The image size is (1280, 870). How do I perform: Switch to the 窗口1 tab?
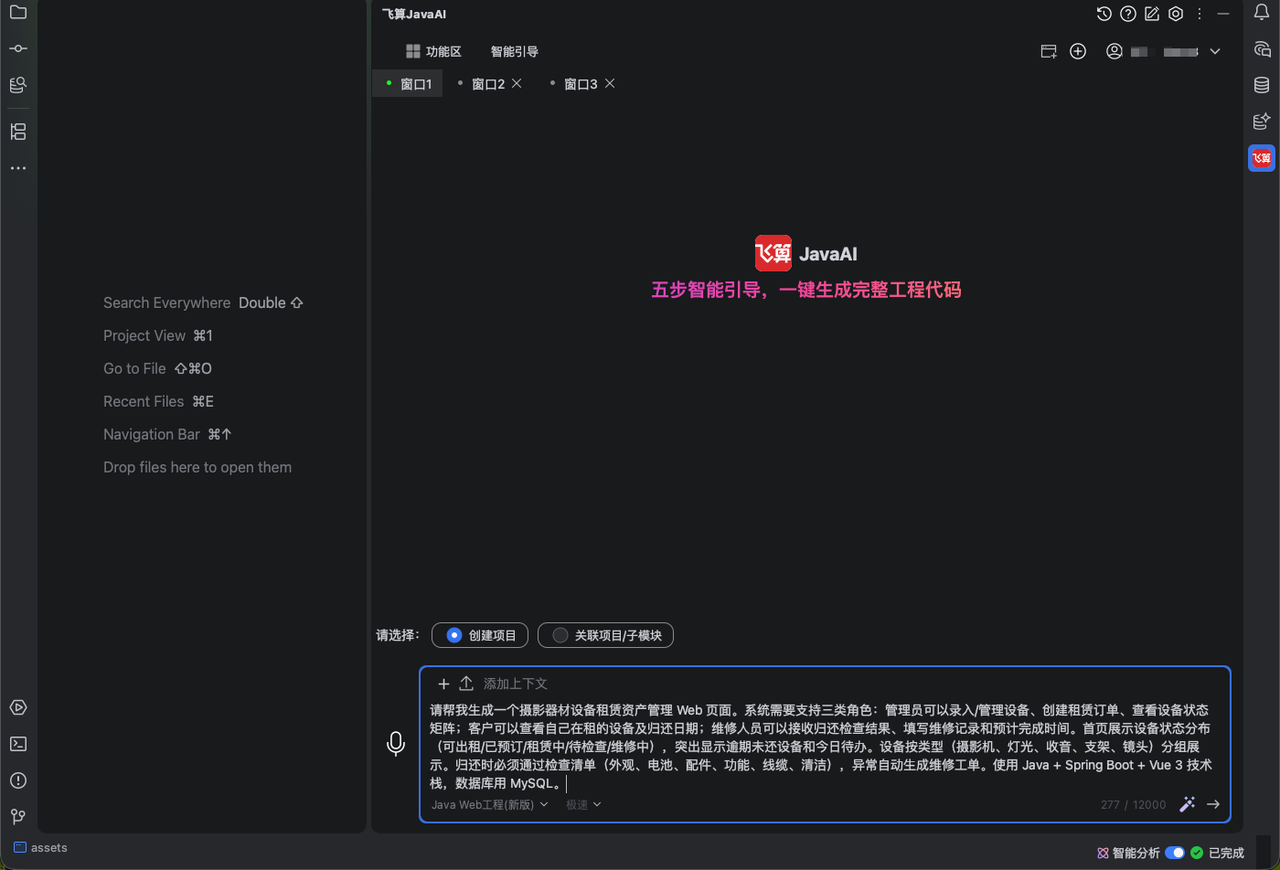tap(408, 84)
